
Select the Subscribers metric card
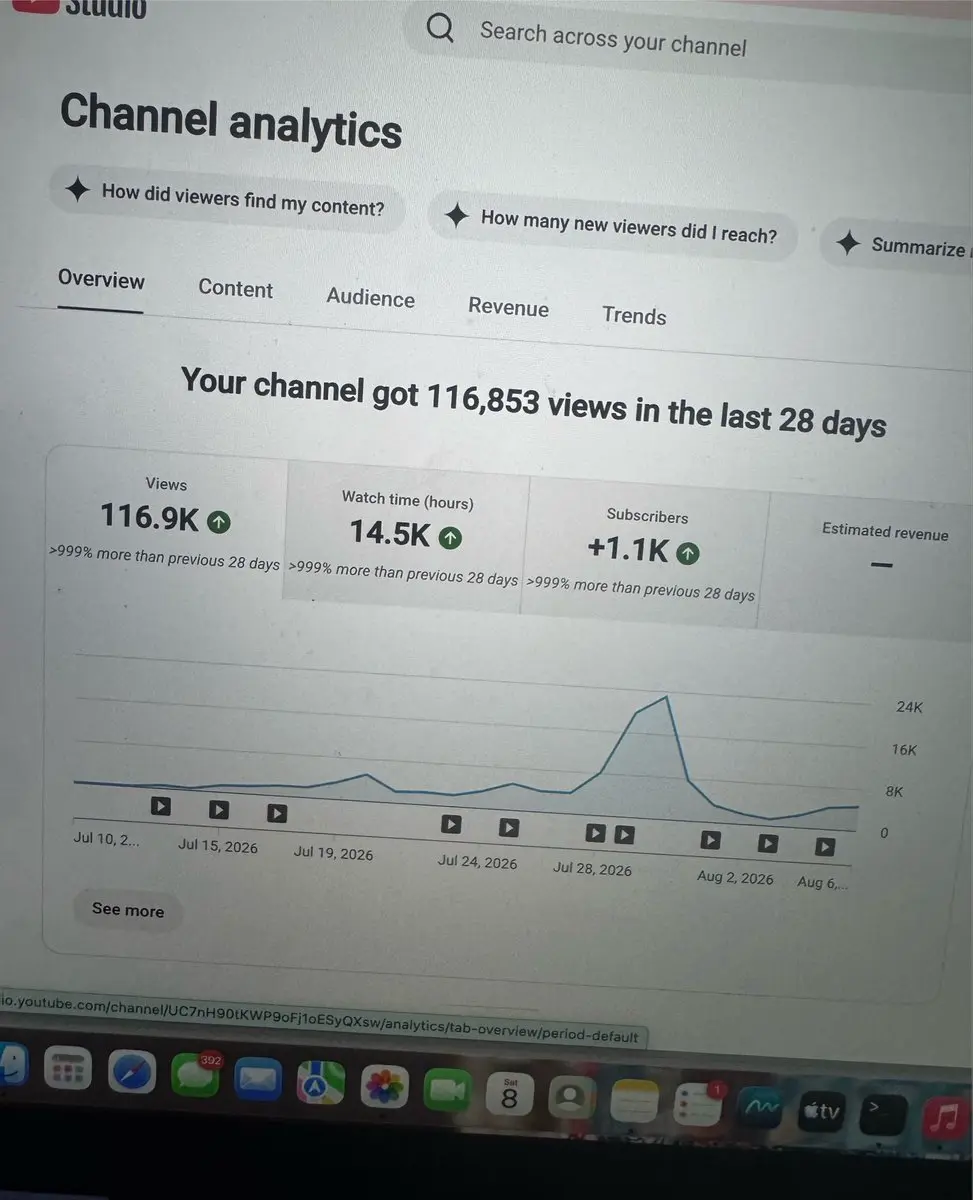click(x=645, y=553)
